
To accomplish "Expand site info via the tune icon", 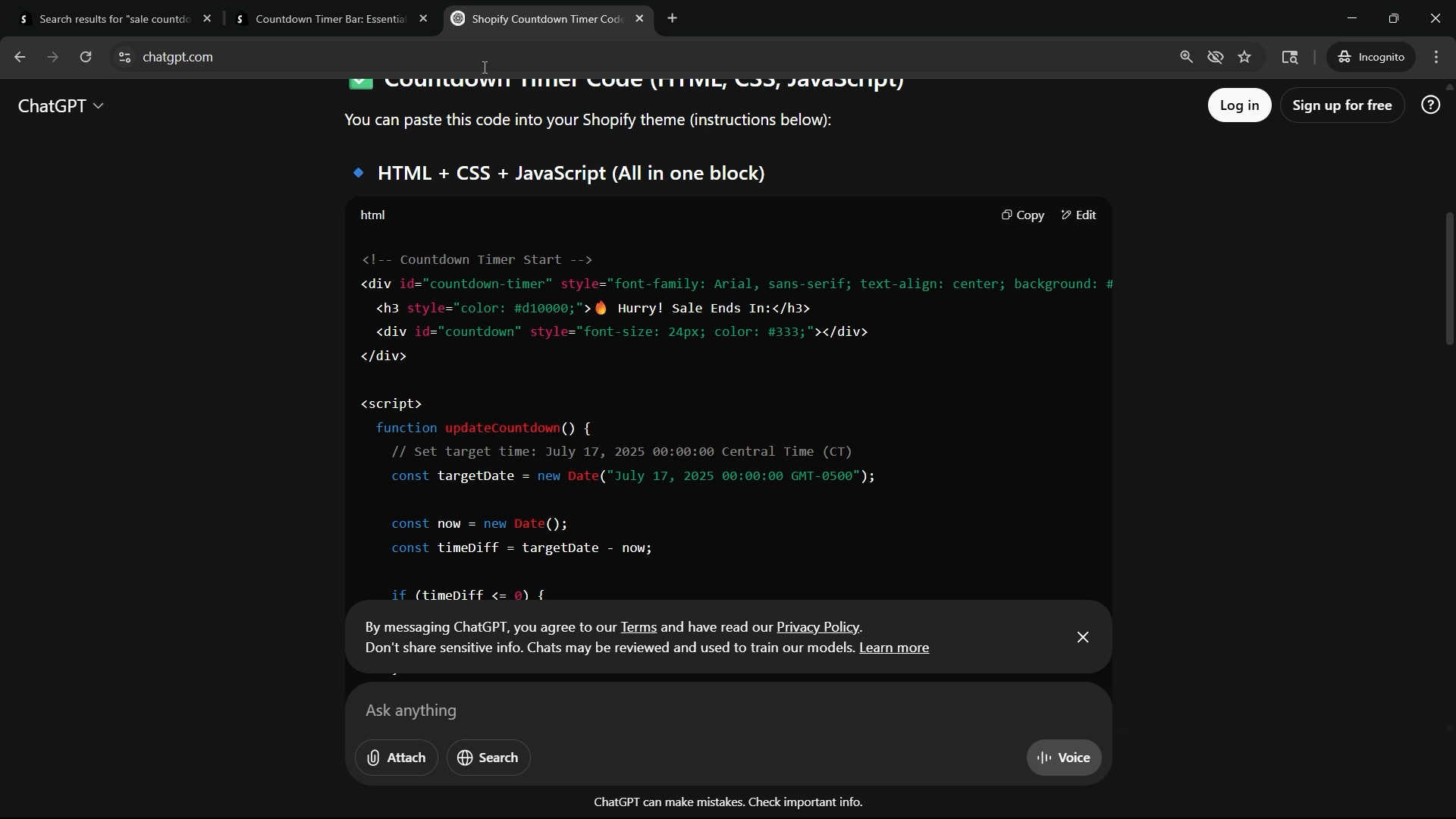I will pyautogui.click(x=124, y=57).
